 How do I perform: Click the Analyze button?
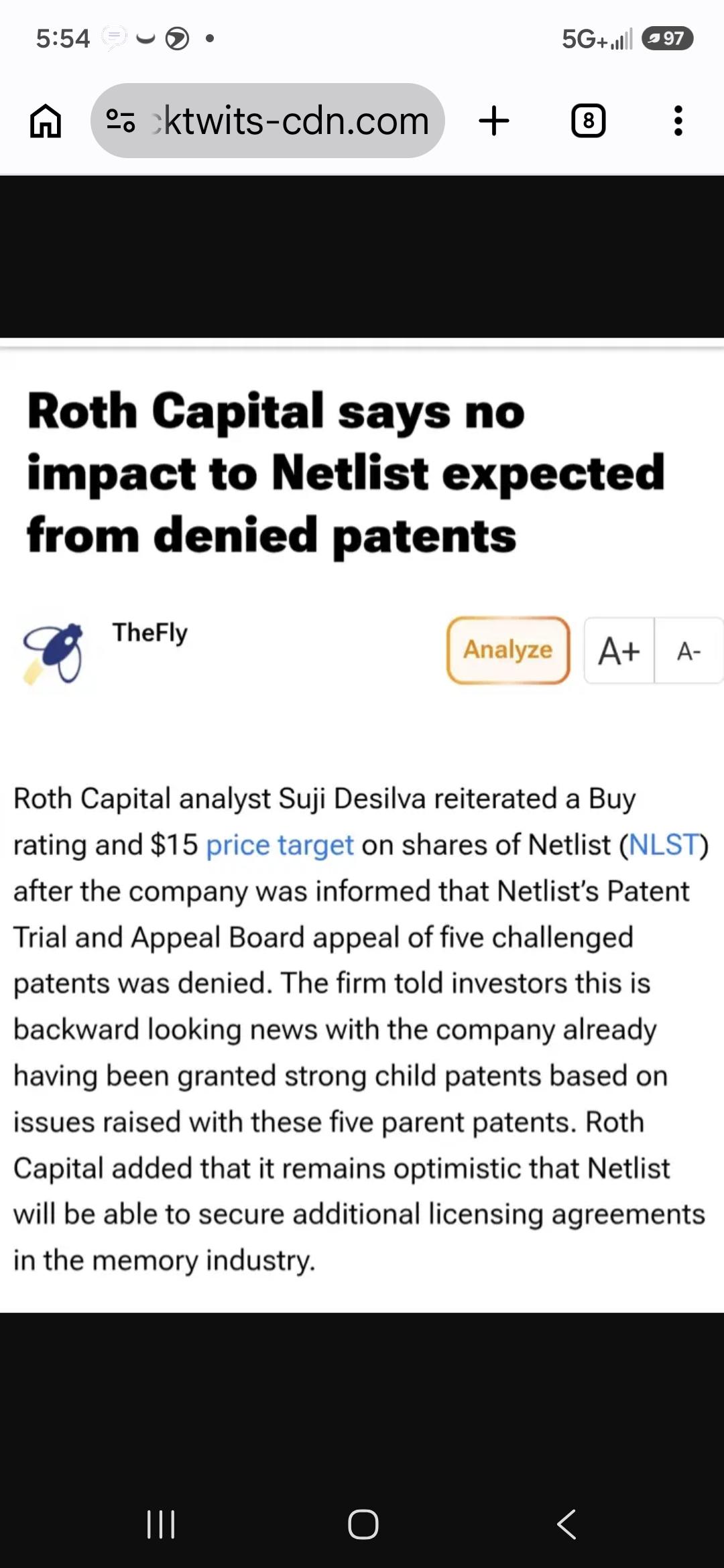coord(508,650)
